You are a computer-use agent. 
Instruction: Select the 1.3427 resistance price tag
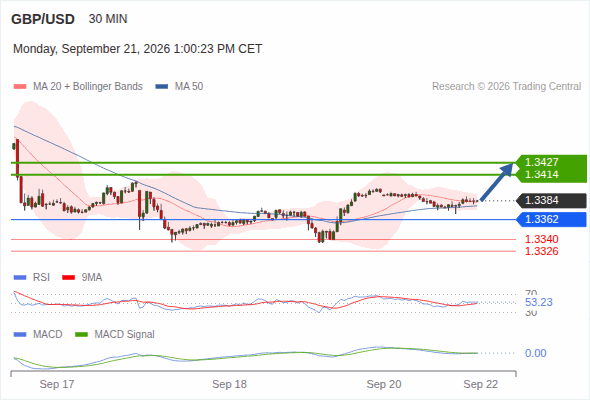click(x=541, y=162)
